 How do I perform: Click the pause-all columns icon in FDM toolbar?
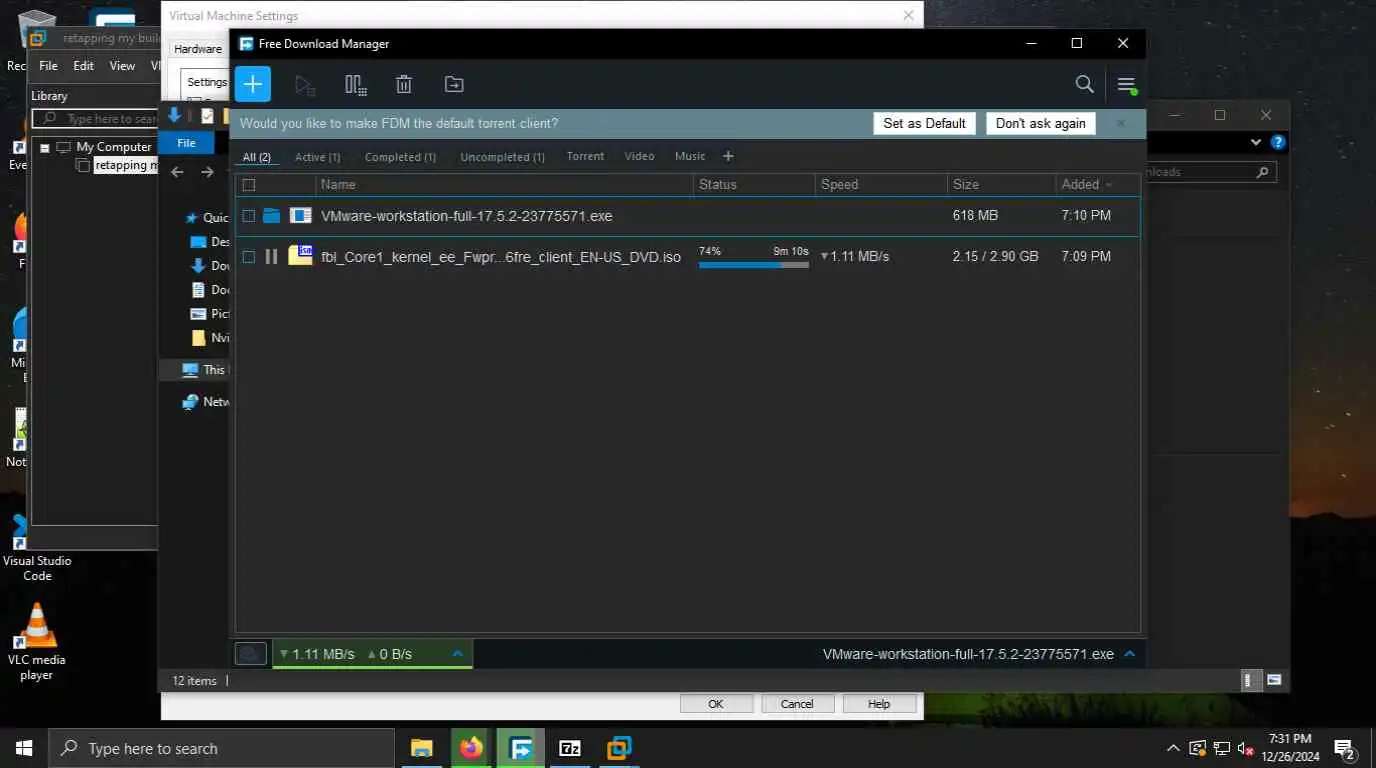click(355, 85)
